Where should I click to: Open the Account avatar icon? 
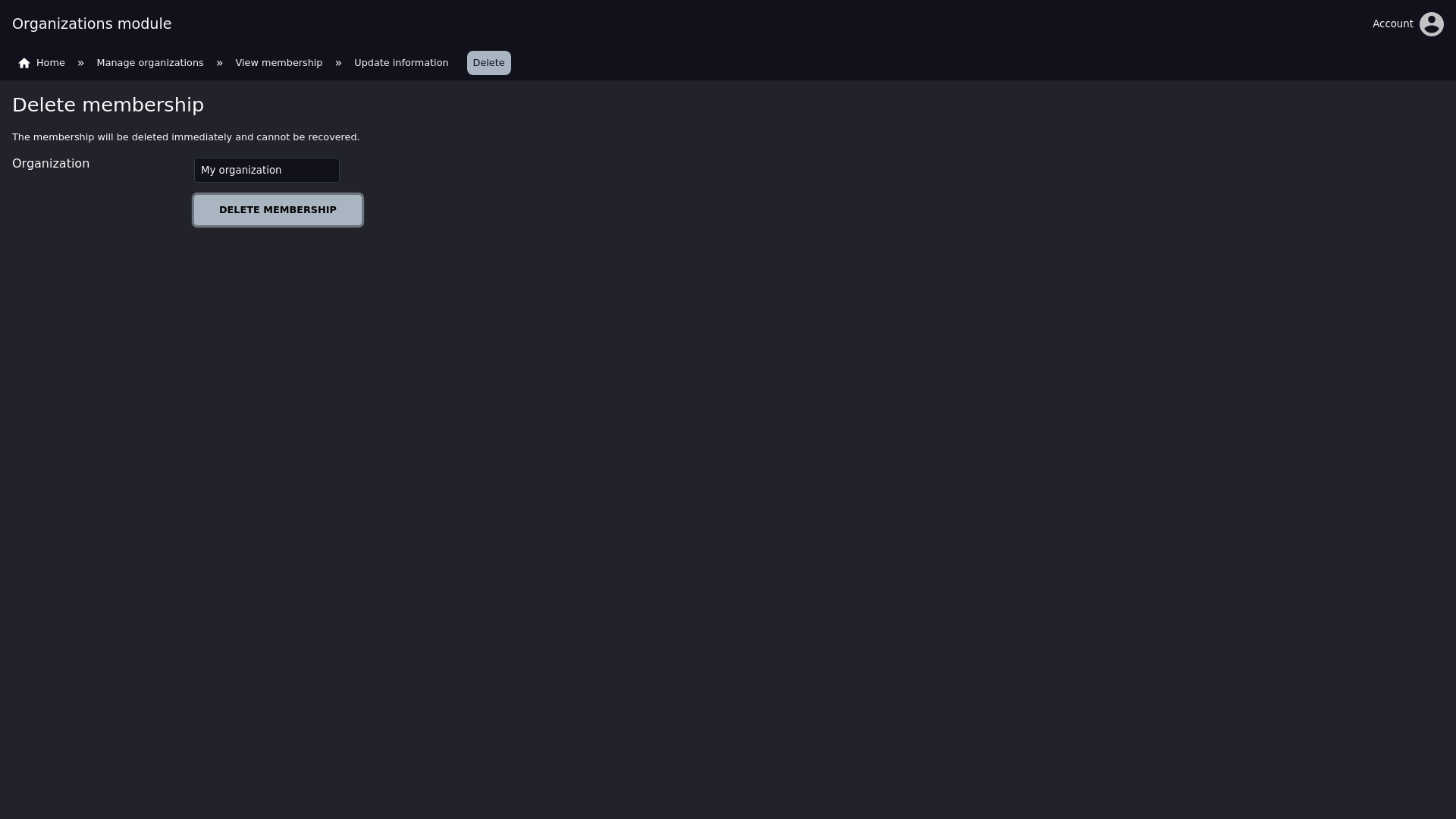point(1431,24)
